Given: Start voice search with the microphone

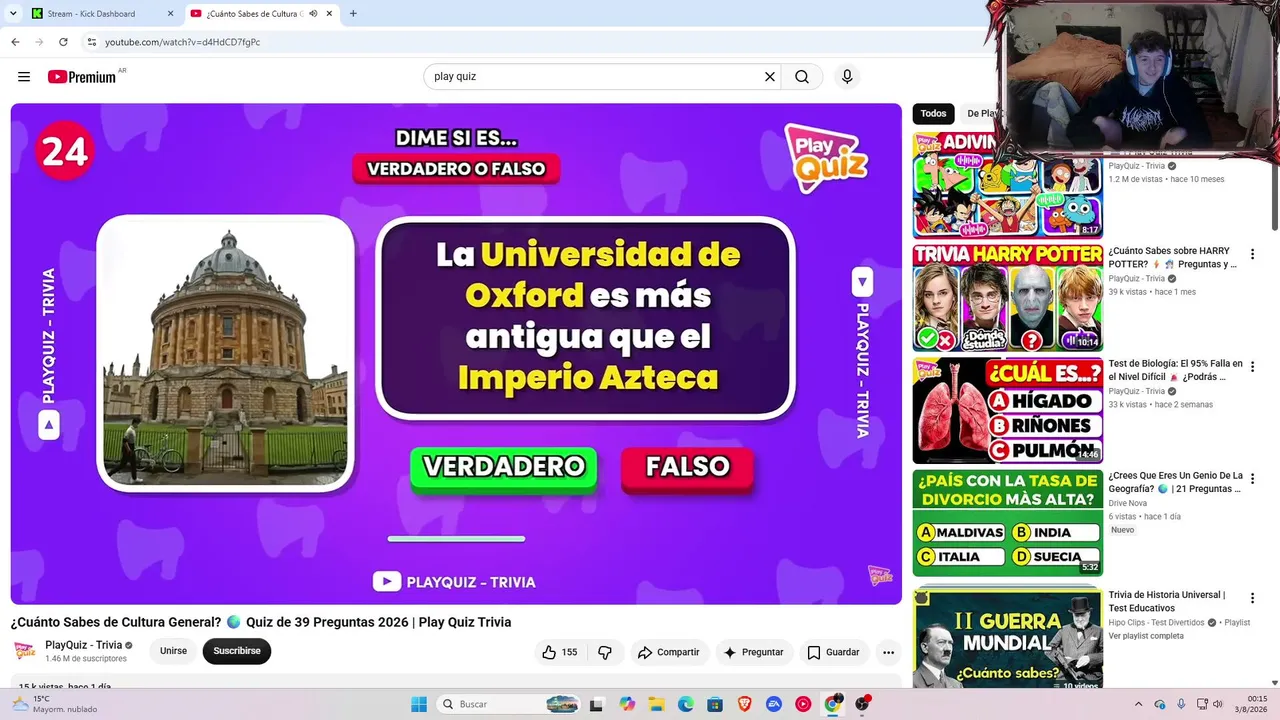Looking at the screenshot, I should (x=847, y=77).
